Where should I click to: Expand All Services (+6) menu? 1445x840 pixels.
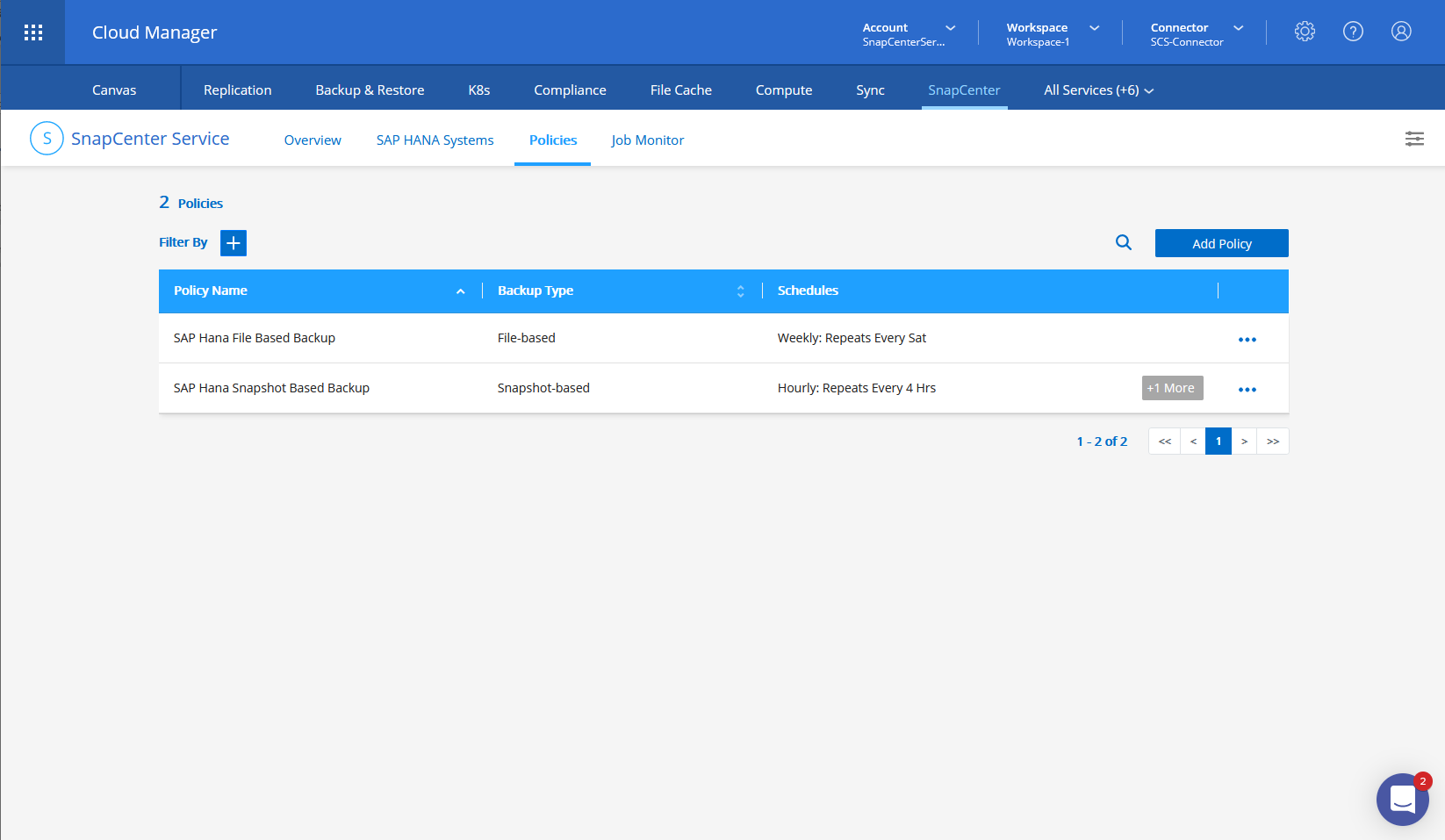[x=1098, y=90]
